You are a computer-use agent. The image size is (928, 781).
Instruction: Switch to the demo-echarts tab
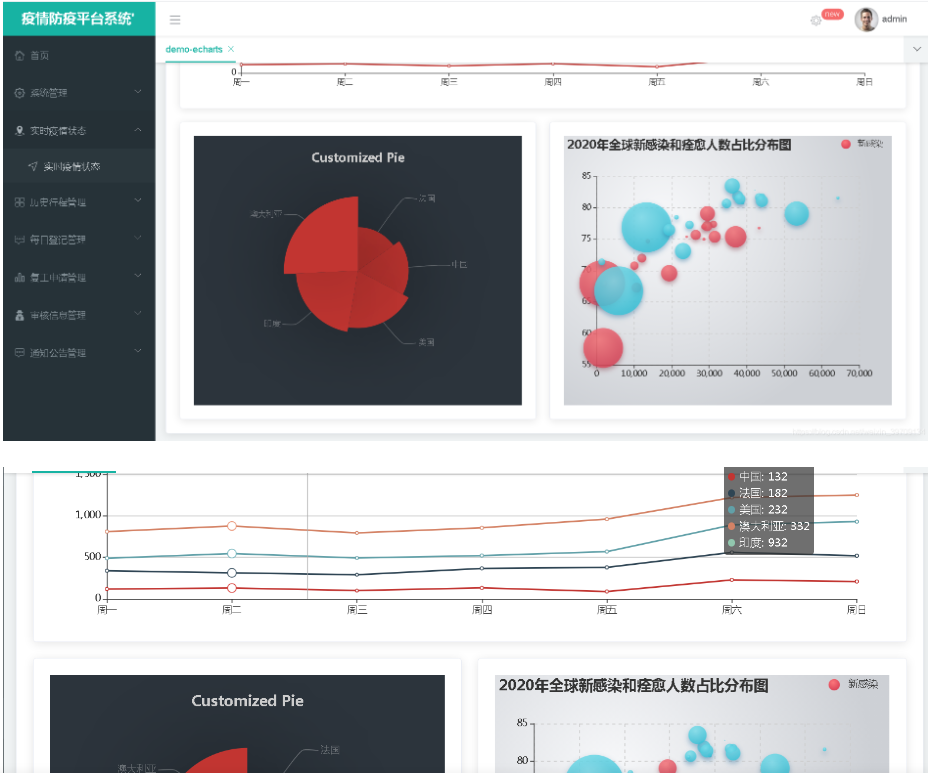click(x=194, y=49)
